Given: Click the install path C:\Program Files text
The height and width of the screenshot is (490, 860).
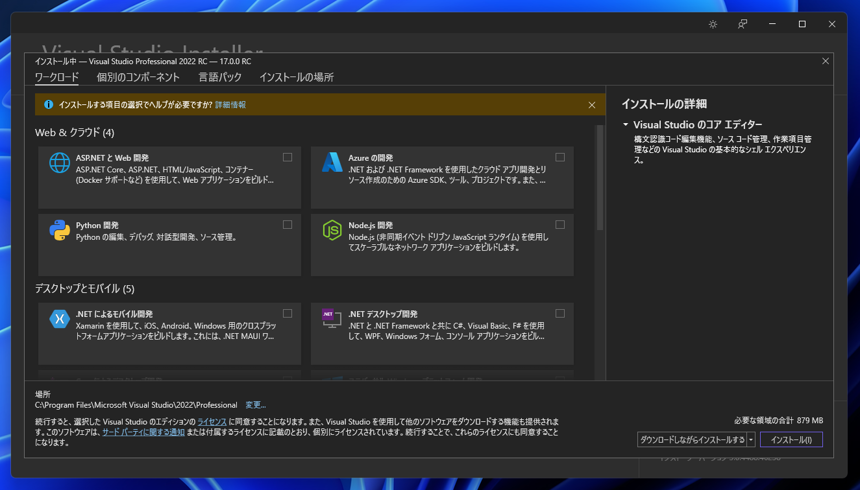Looking at the screenshot, I should pyautogui.click(x=136, y=405).
